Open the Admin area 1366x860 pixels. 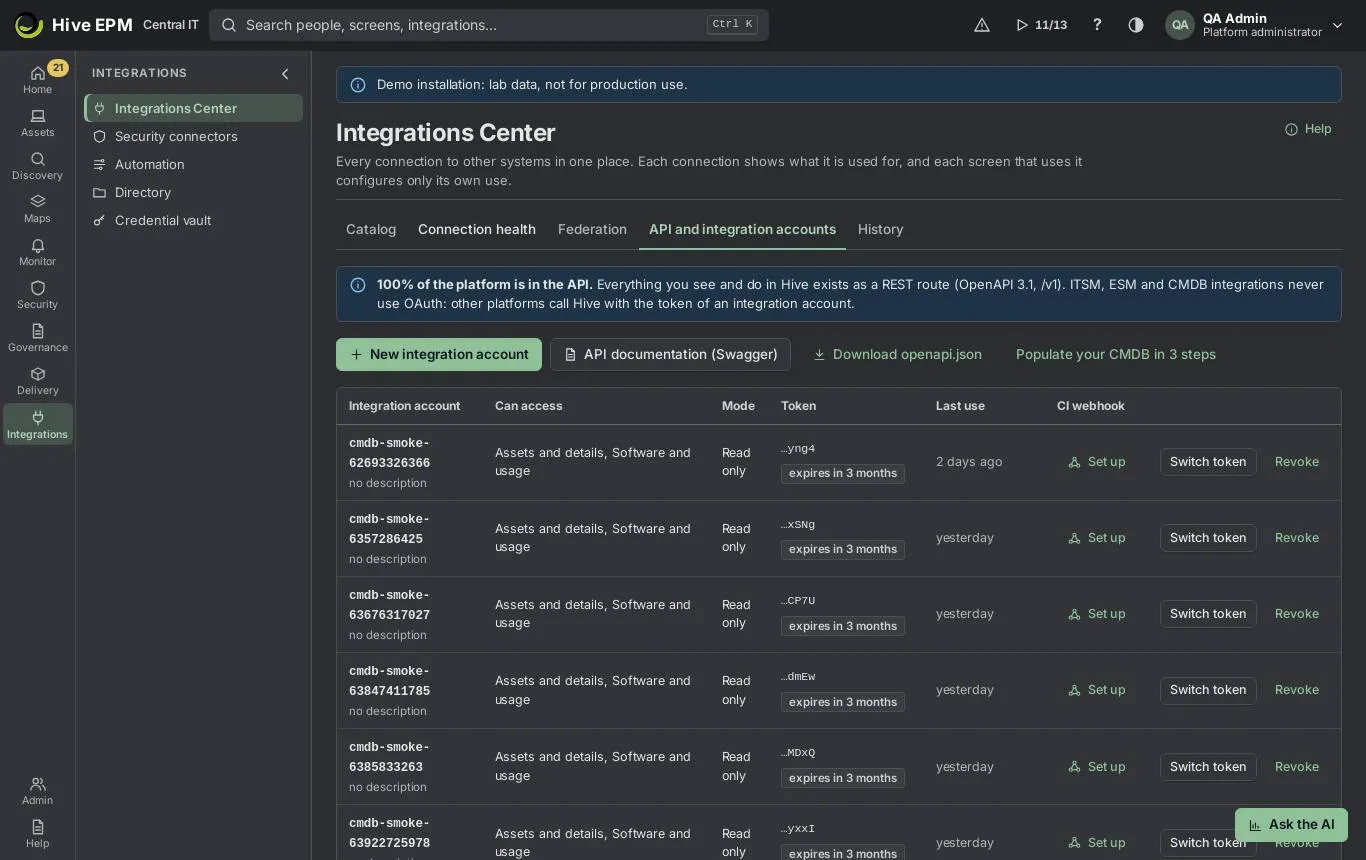pos(37,790)
